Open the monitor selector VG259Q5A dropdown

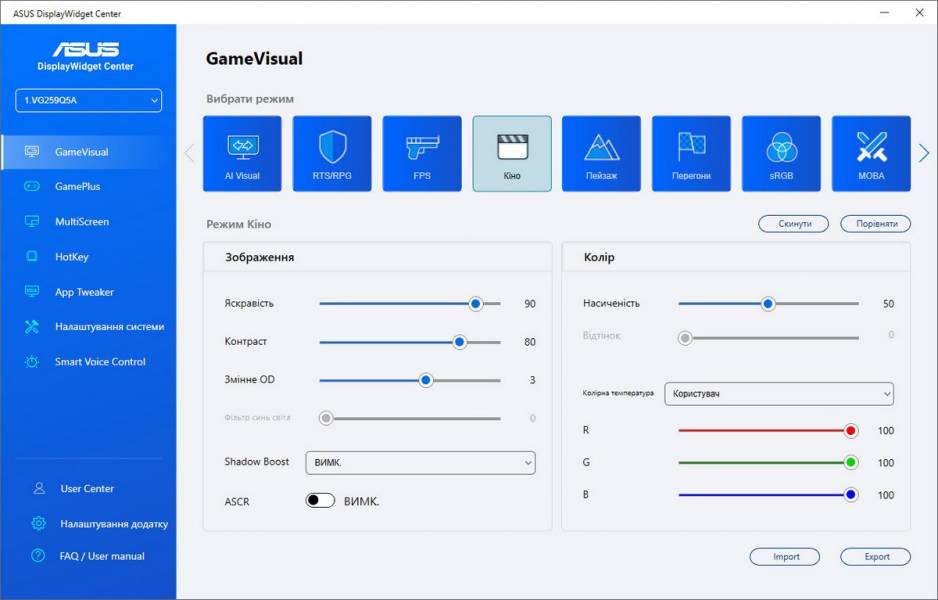(88, 100)
